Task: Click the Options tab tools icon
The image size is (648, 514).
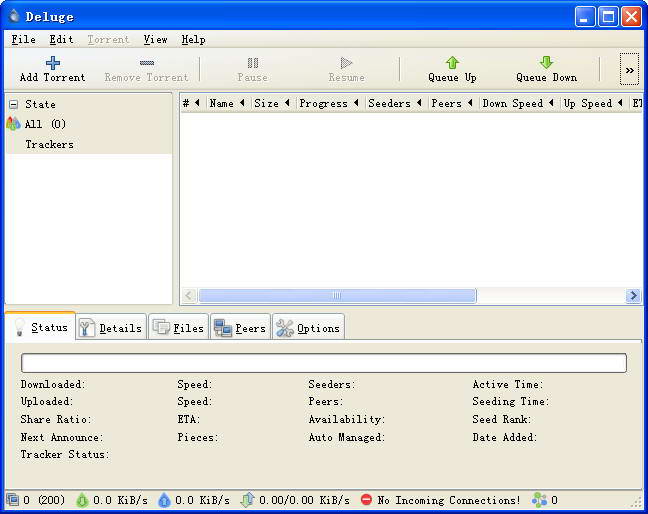Action: click(x=285, y=328)
